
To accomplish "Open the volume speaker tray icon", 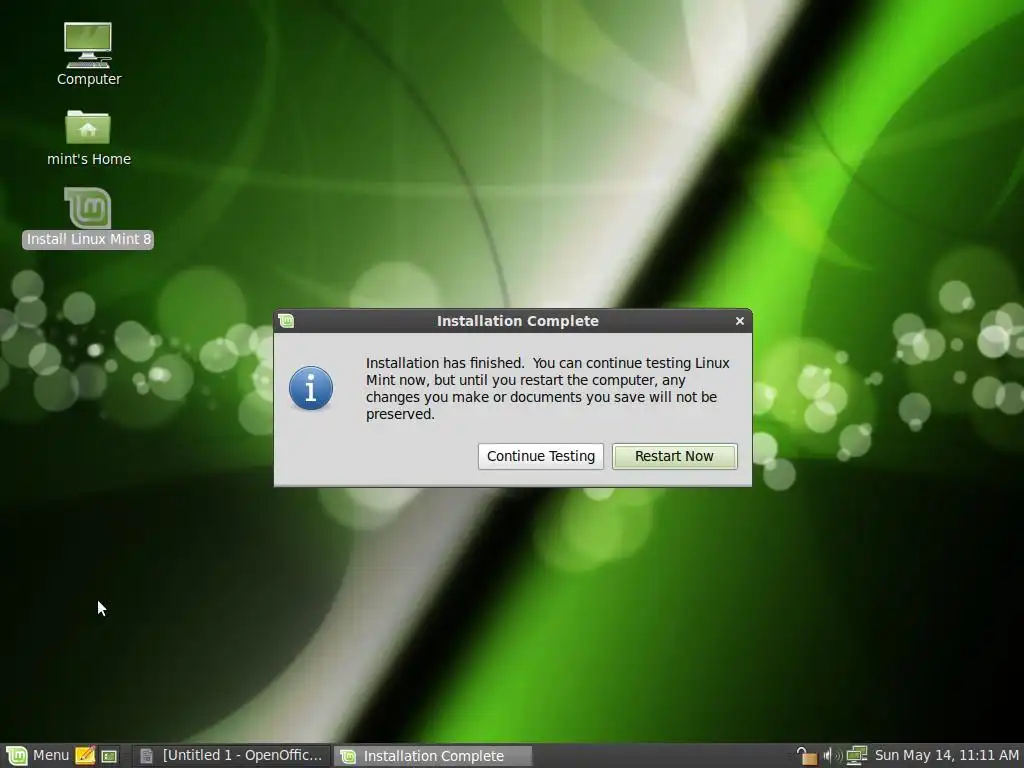I will tap(831, 756).
